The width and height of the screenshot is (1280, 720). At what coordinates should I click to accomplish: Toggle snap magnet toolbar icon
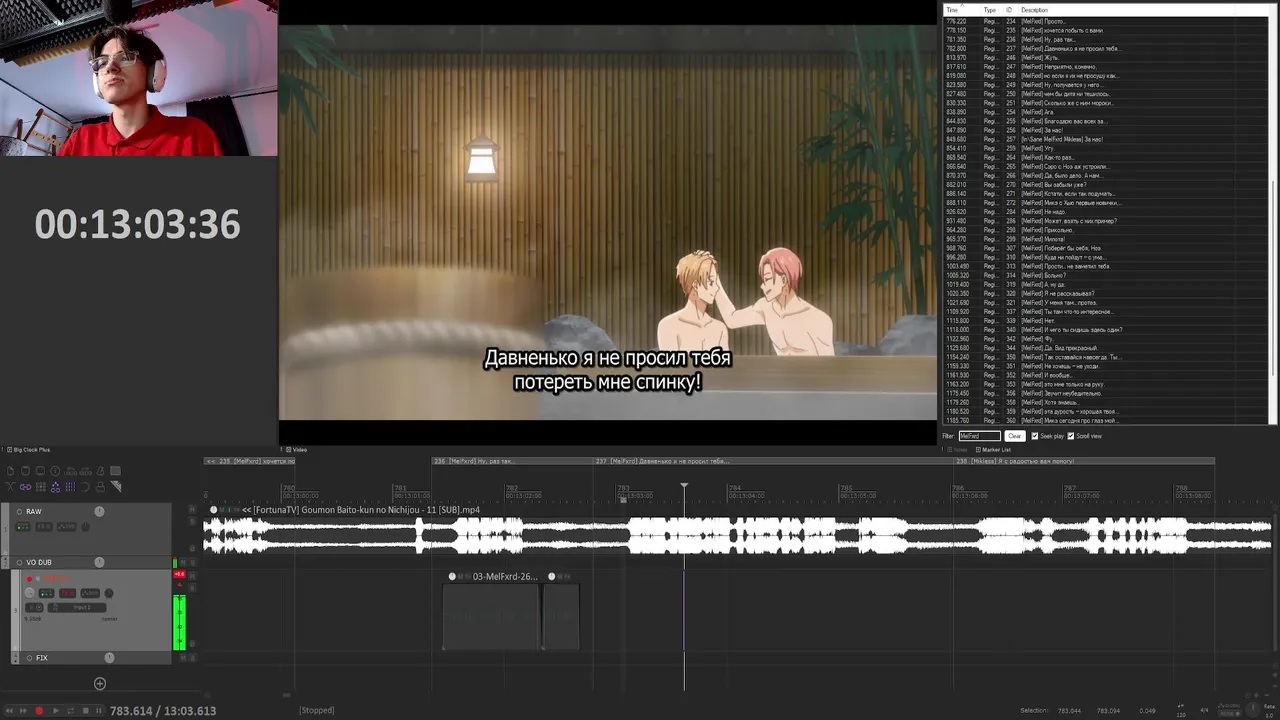coord(85,487)
